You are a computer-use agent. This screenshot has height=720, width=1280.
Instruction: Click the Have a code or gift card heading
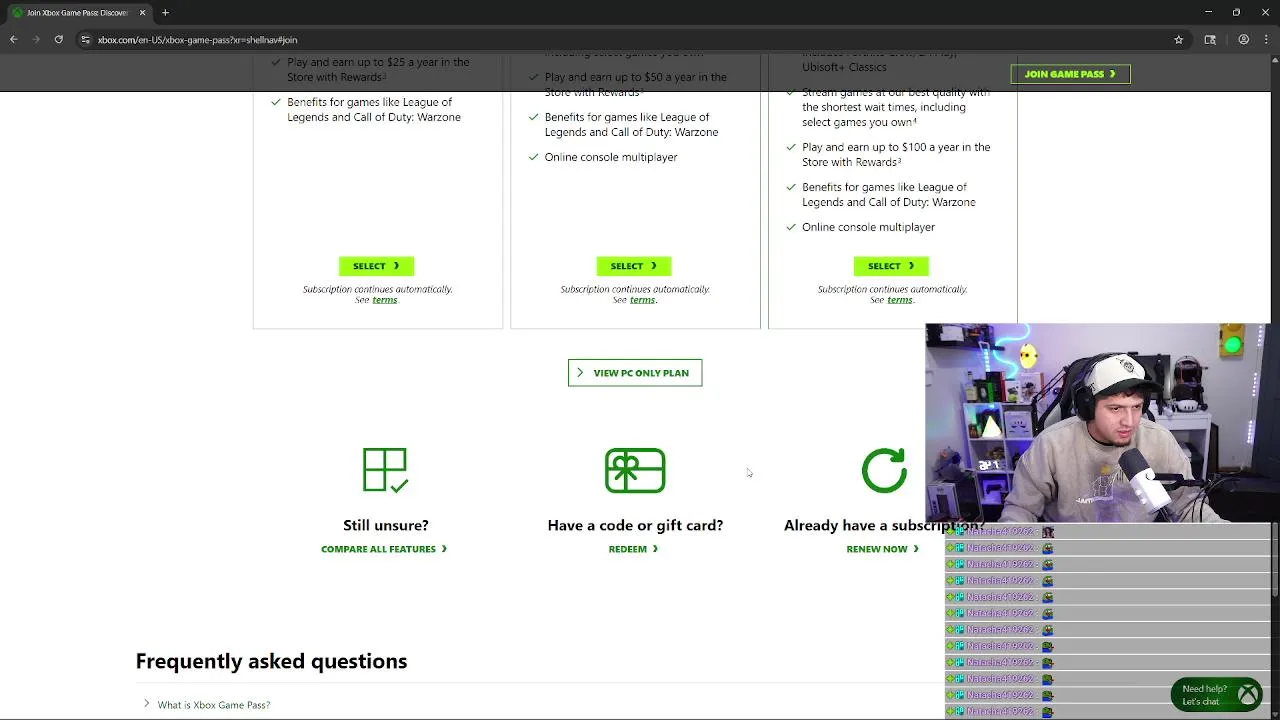pyautogui.click(x=635, y=525)
